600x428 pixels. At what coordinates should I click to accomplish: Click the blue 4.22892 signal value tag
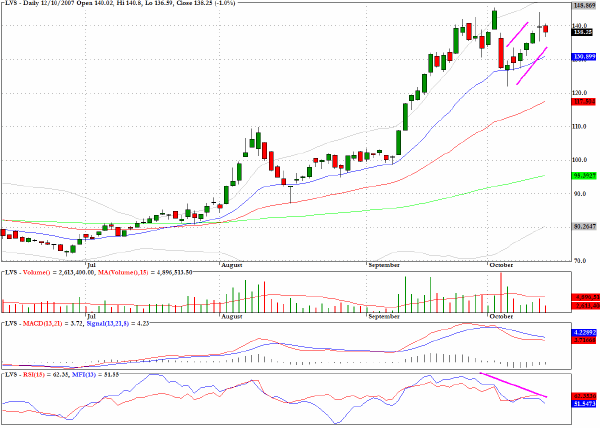point(584,332)
